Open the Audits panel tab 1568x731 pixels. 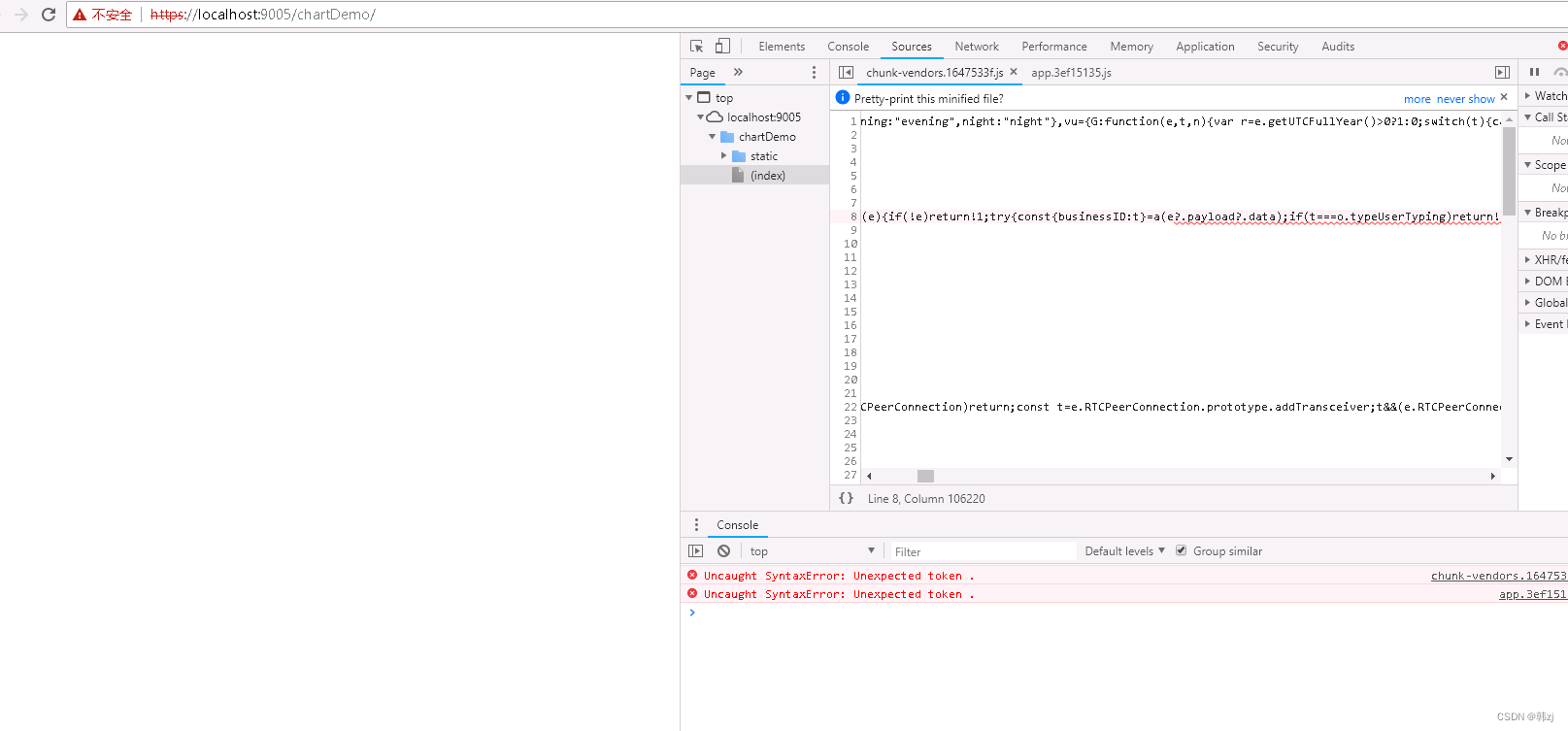(x=1338, y=47)
